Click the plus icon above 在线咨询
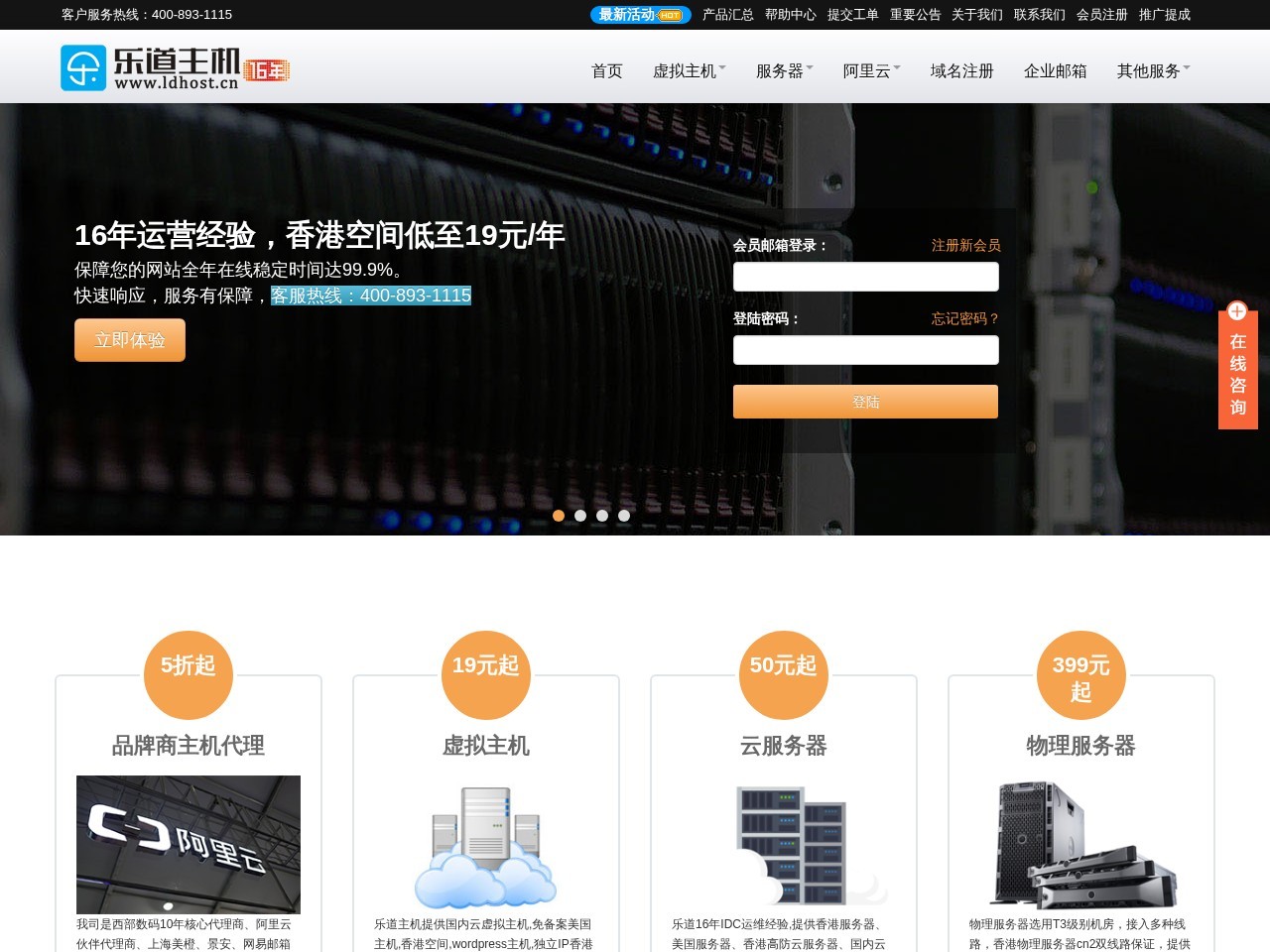Screen dimensions: 1270x952 pyautogui.click(x=1237, y=311)
